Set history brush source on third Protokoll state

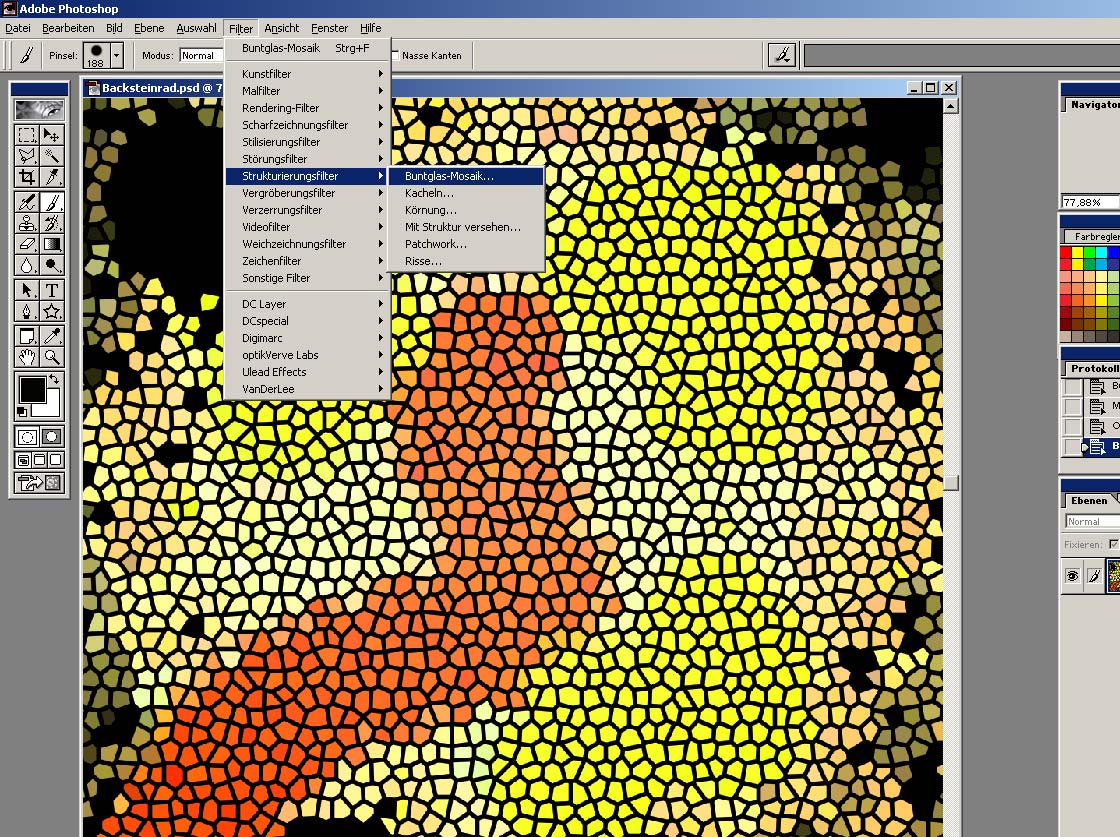[1073, 426]
